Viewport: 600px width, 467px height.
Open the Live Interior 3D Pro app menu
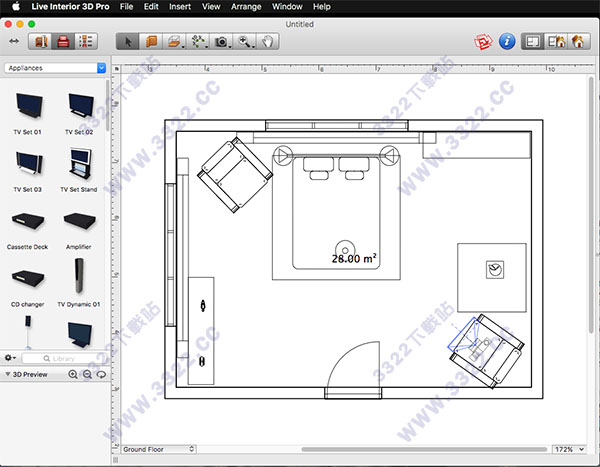[x=70, y=7]
